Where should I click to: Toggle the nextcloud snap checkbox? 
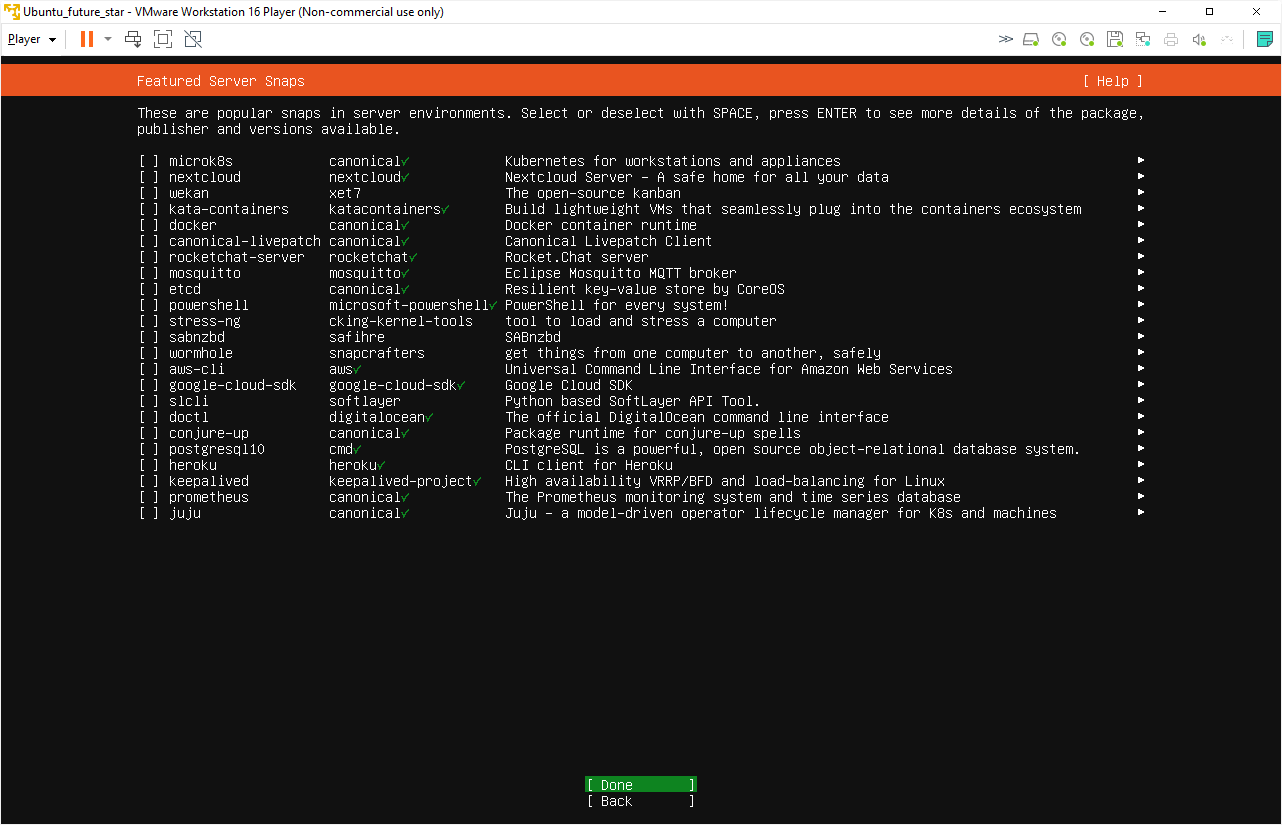tap(149, 177)
